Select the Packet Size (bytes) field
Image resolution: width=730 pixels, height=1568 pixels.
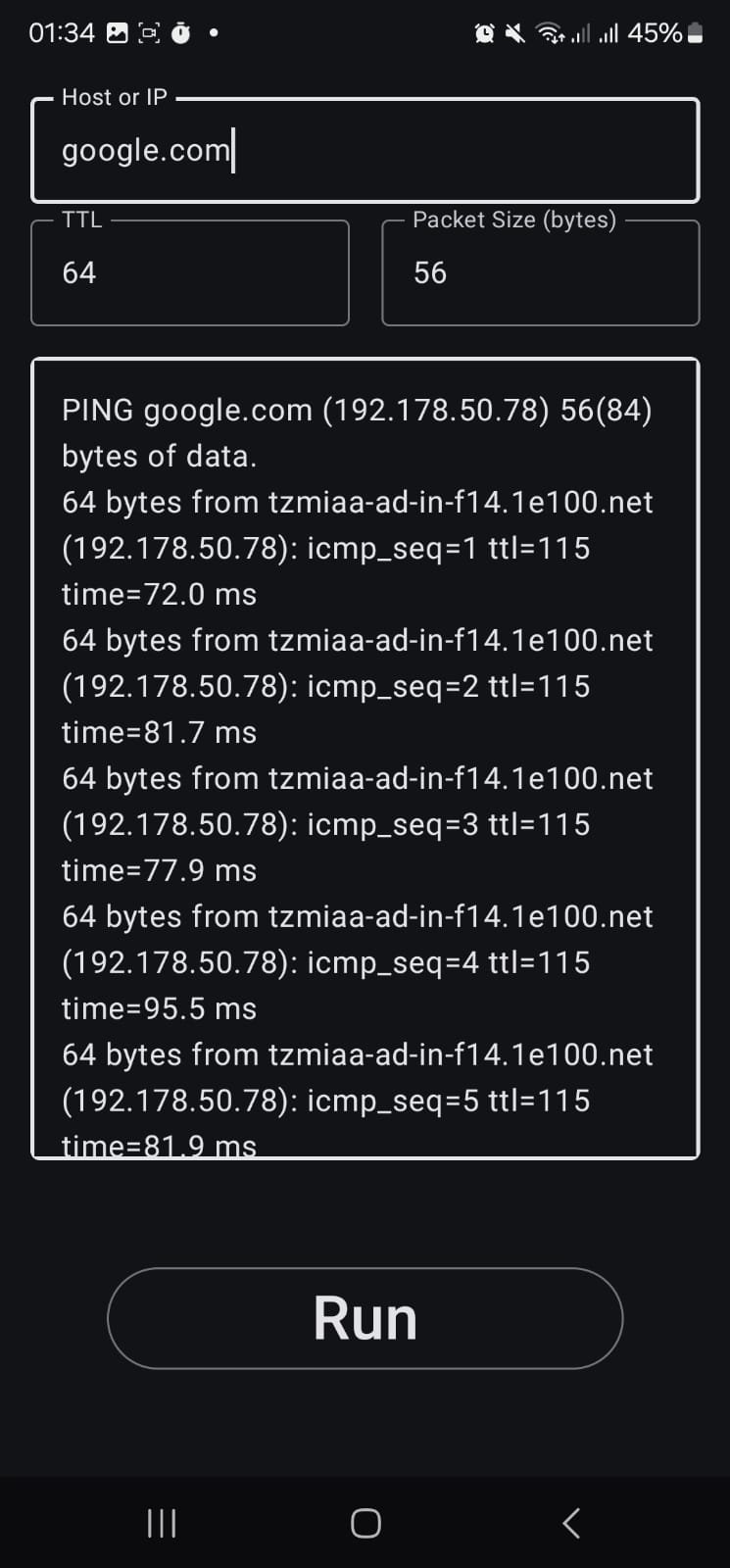click(x=540, y=272)
